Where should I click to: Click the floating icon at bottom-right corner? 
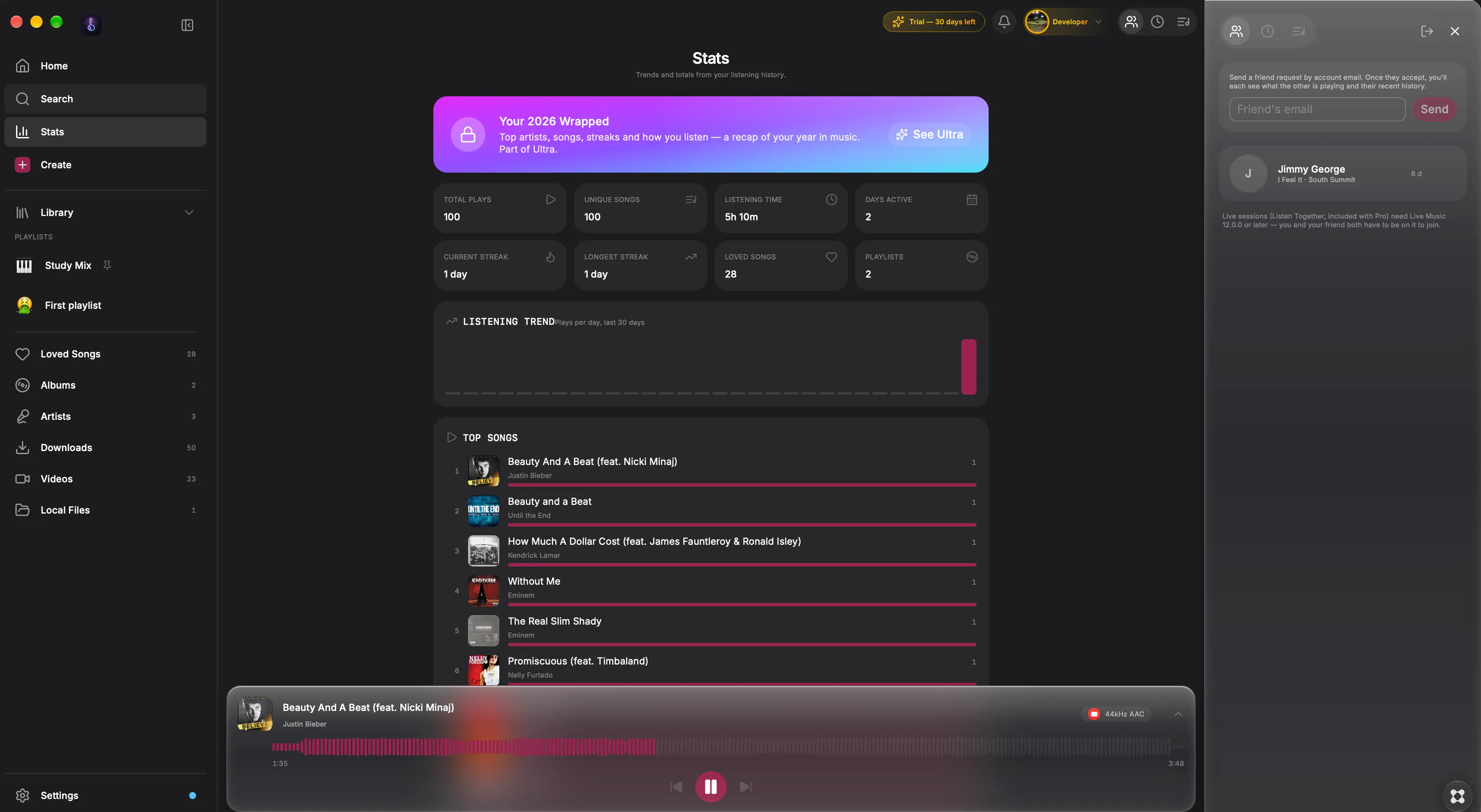[1457, 796]
